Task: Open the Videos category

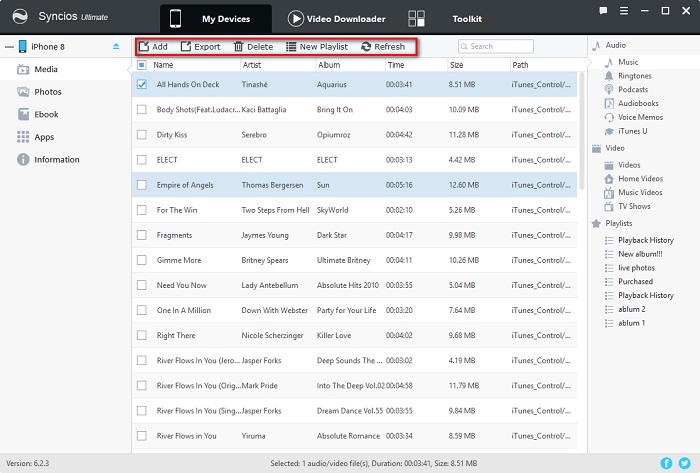Action: [x=629, y=165]
